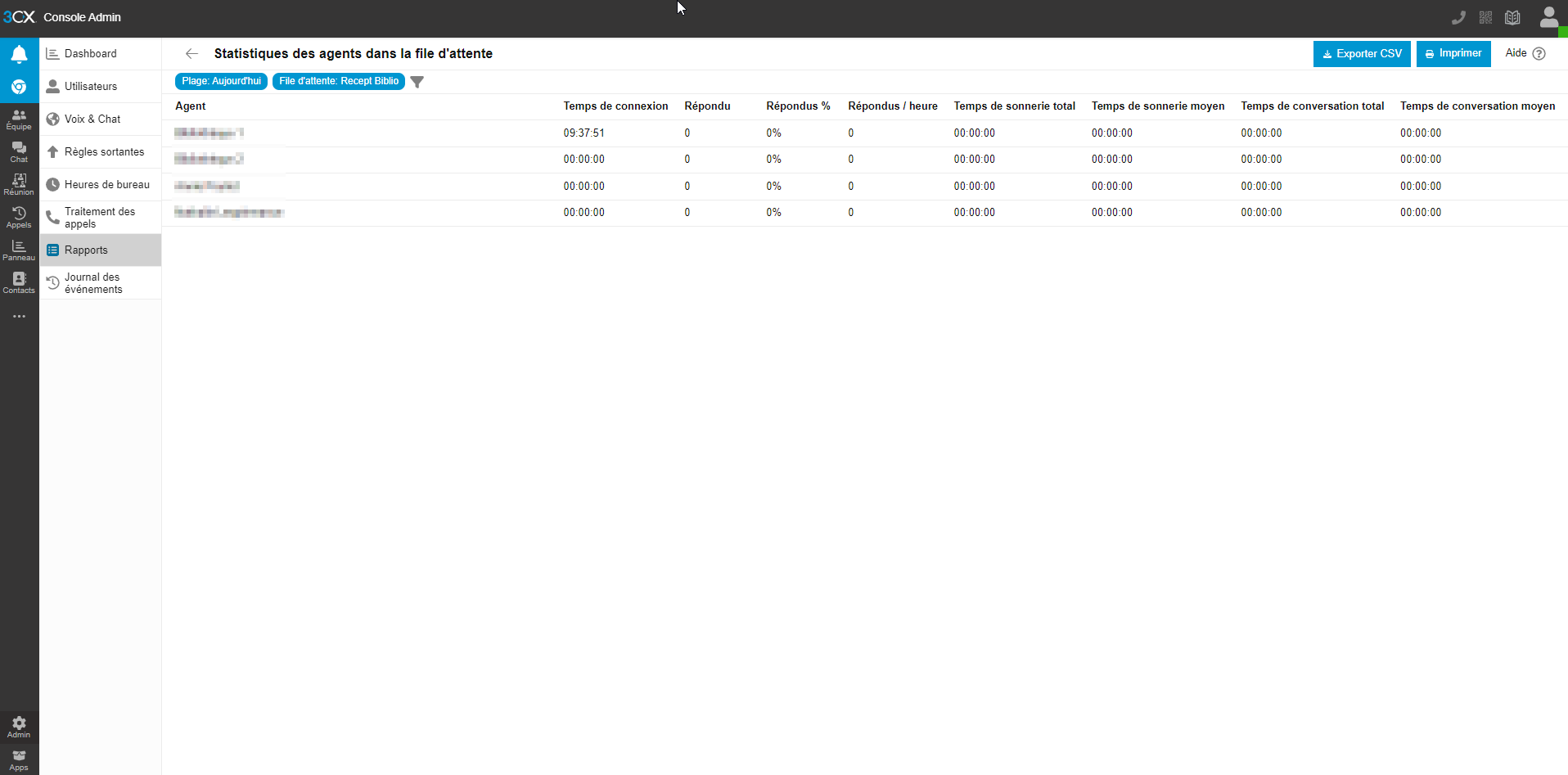Screen dimensions: 1568x775
Task: Open Dashboard menu item
Action: coord(100,54)
